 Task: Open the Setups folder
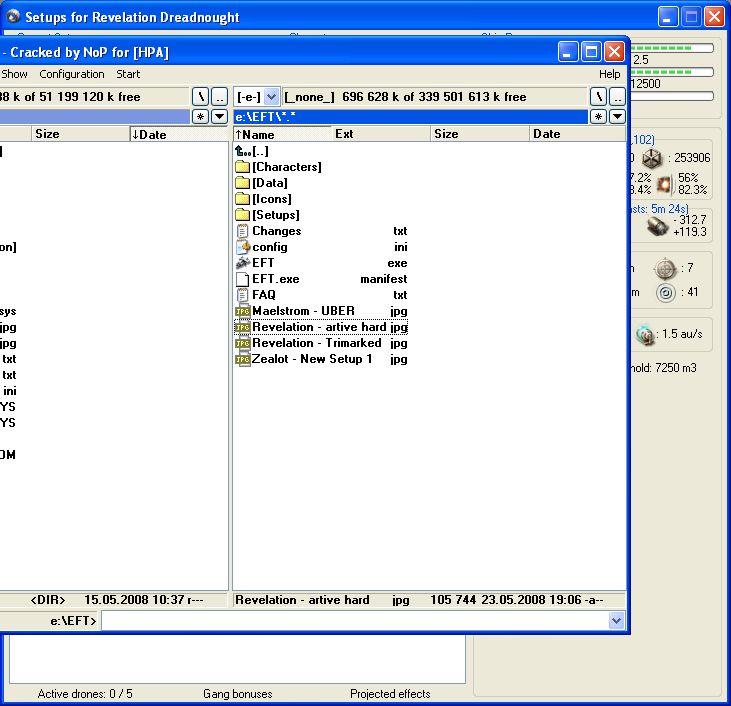pos(275,215)
